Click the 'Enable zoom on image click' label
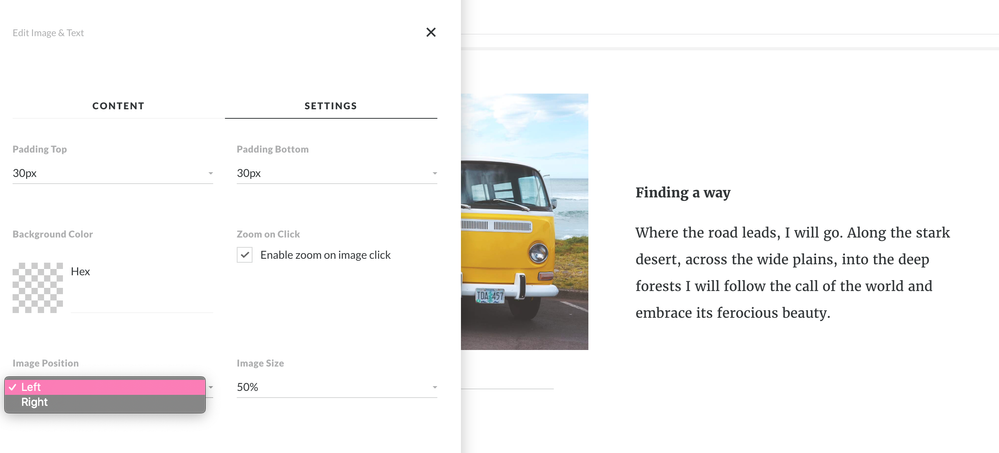 coord(325,255)
